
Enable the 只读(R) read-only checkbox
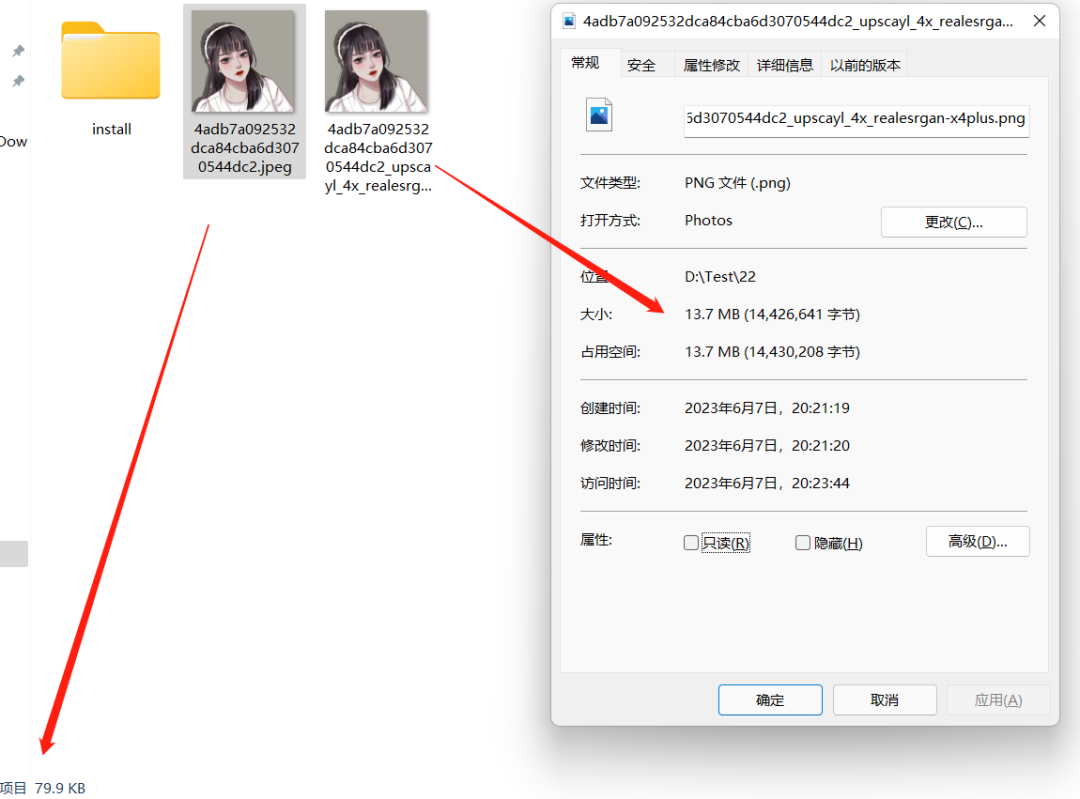point(690,542)
